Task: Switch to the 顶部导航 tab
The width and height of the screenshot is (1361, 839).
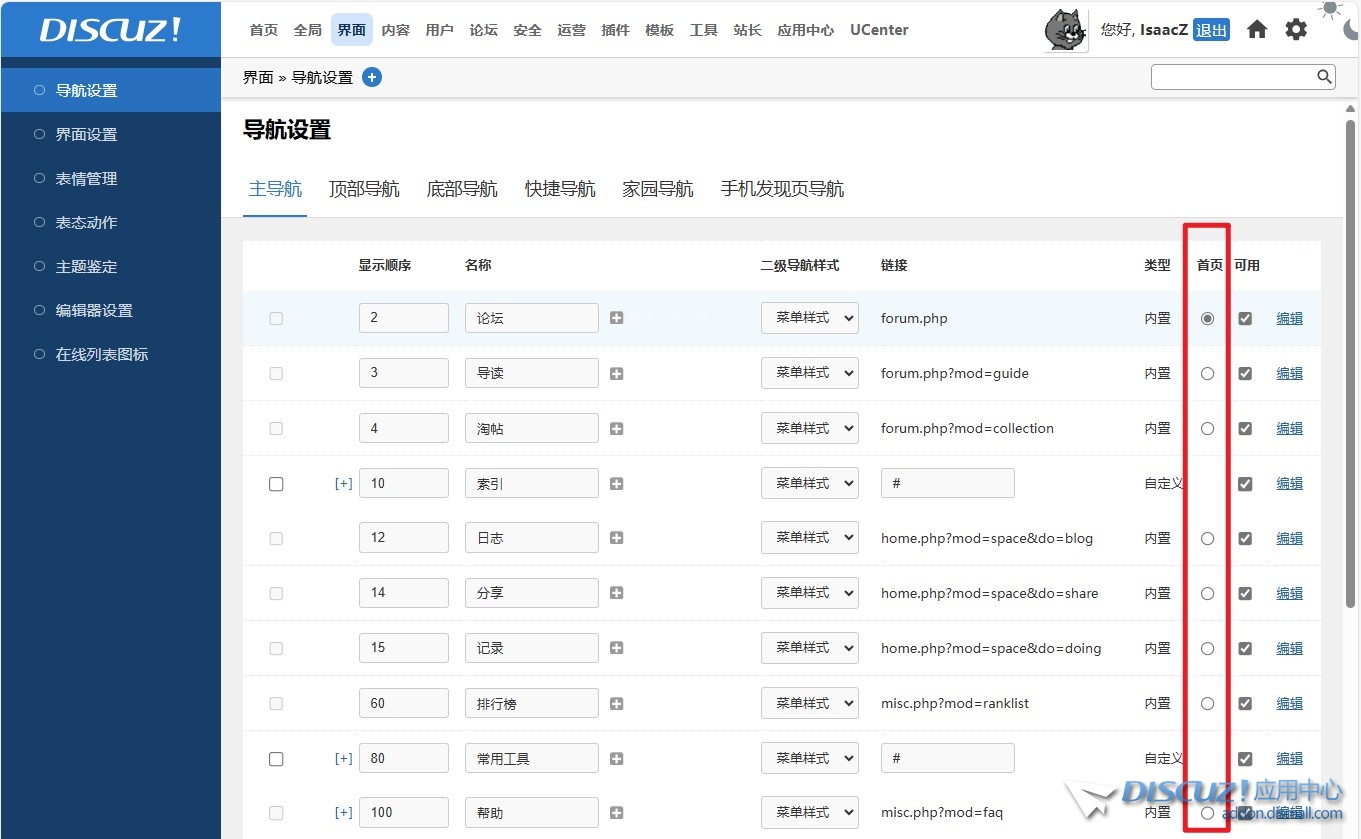Action: (x=364, y=189)
